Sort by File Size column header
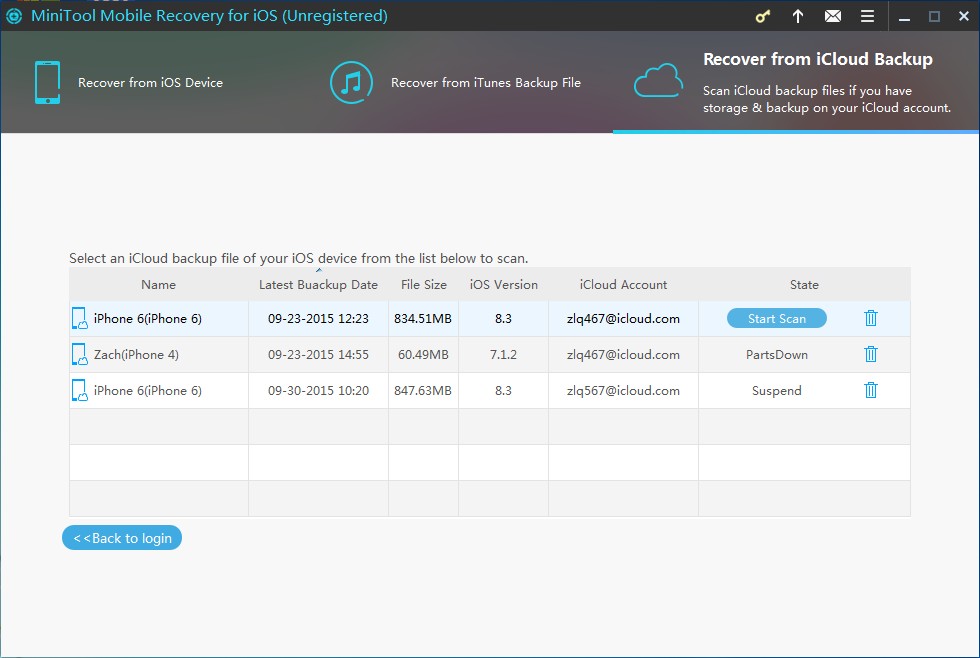 (424, 285)
